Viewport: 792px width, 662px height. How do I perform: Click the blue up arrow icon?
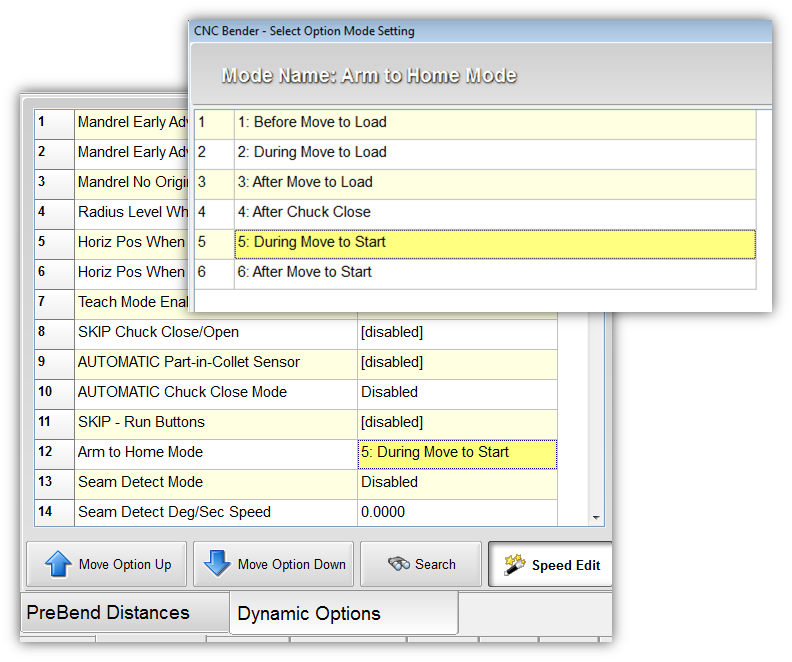point(57,565)
